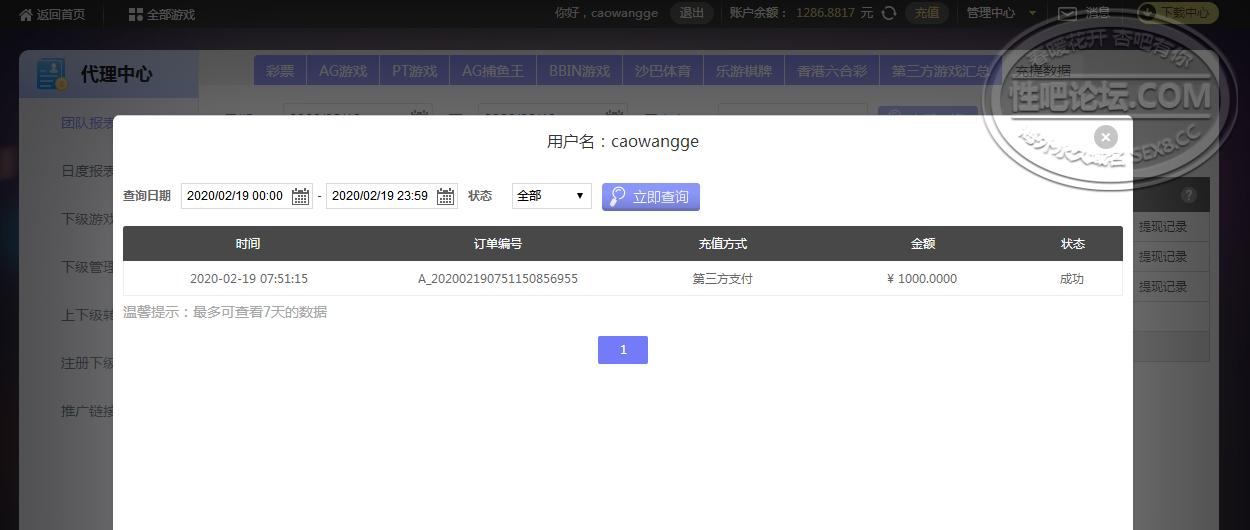Click the 第三方支付 payment method cell
This screenshot has height=530, width=1250.
coord(723,279)
